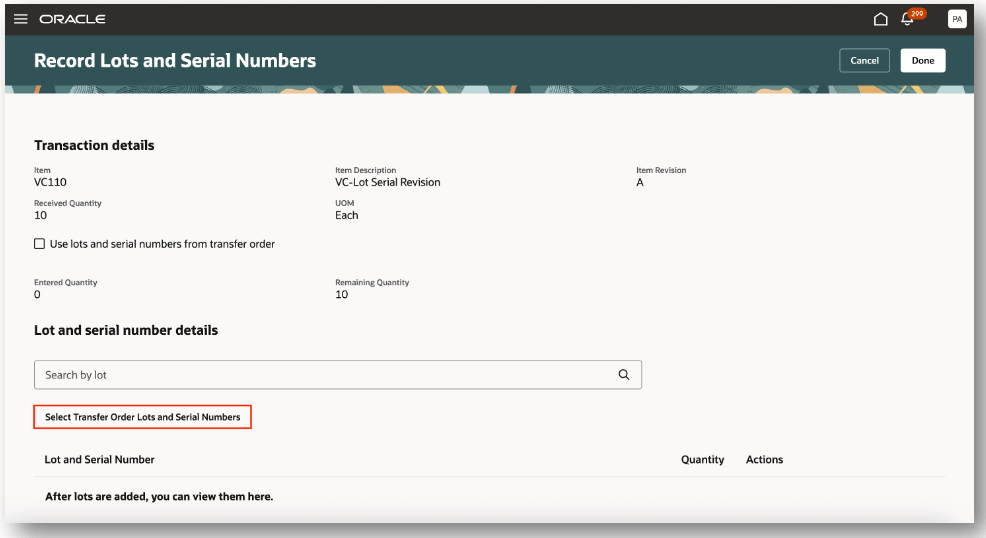
Task: Open the notifications bell
Action: click(x=907, y=19)
